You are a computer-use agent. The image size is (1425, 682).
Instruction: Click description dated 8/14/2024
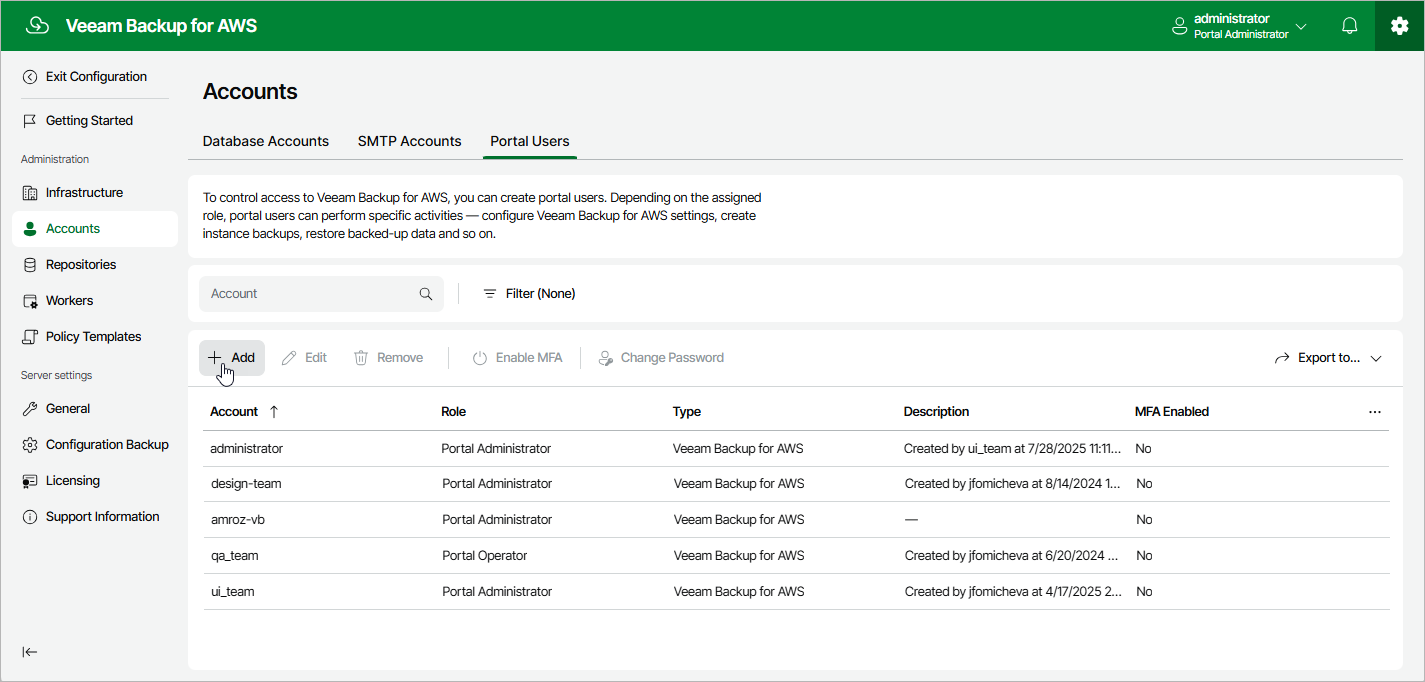point(1013,484)
